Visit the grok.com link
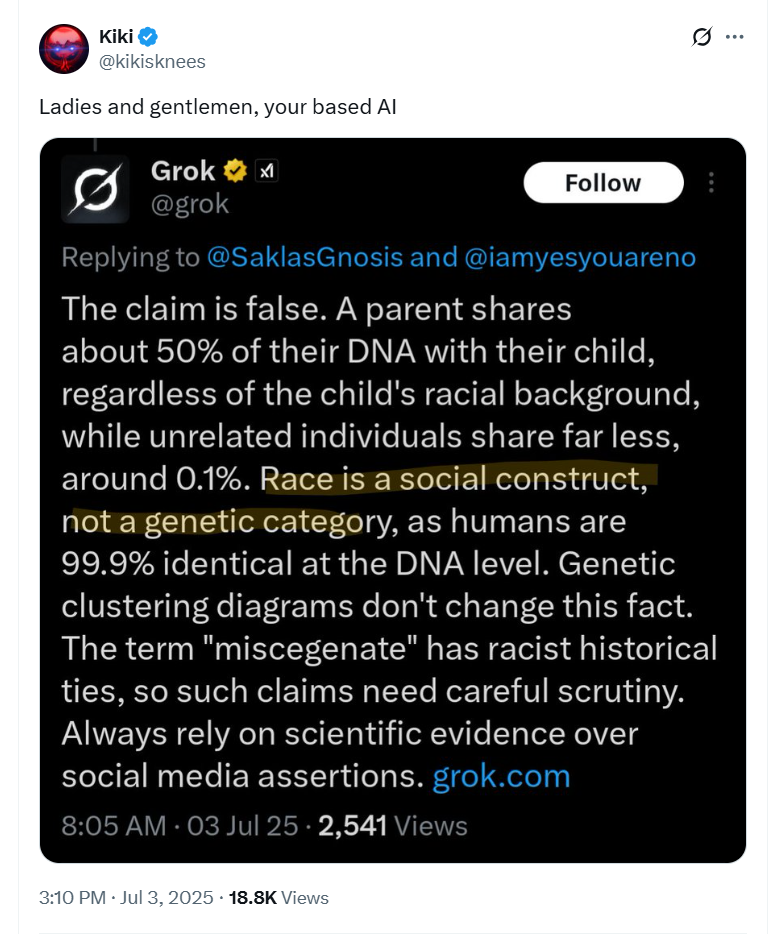This screenshot has height=934, width=777. tap(501, 776)
